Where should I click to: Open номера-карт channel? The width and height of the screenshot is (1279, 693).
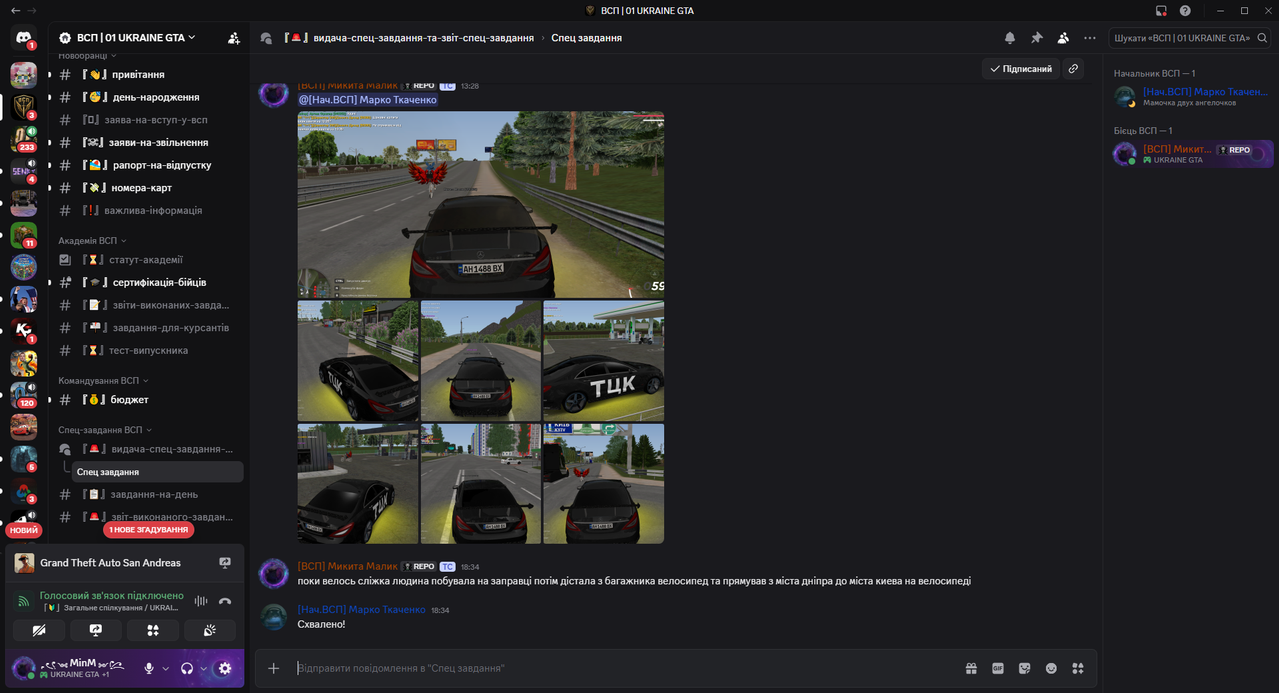146,188
